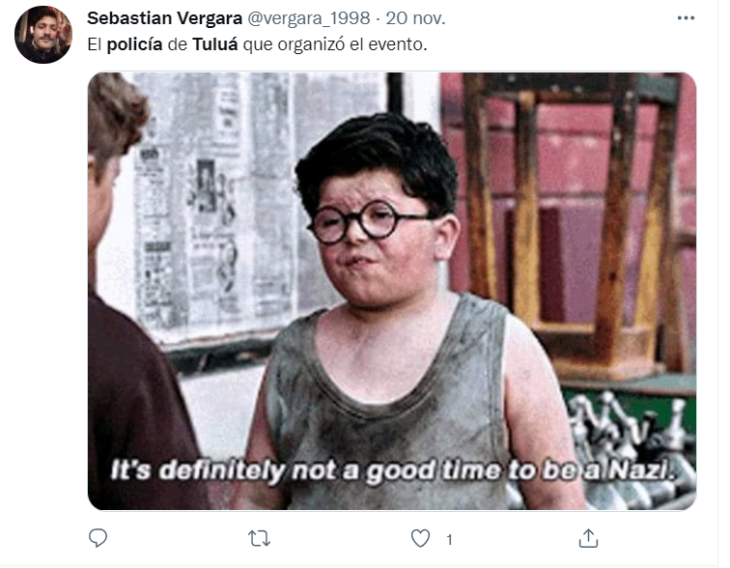The height and width of the screenshot is (568, 730).
Task: Click the tweet text about organizó el evento
Action: 257,45
